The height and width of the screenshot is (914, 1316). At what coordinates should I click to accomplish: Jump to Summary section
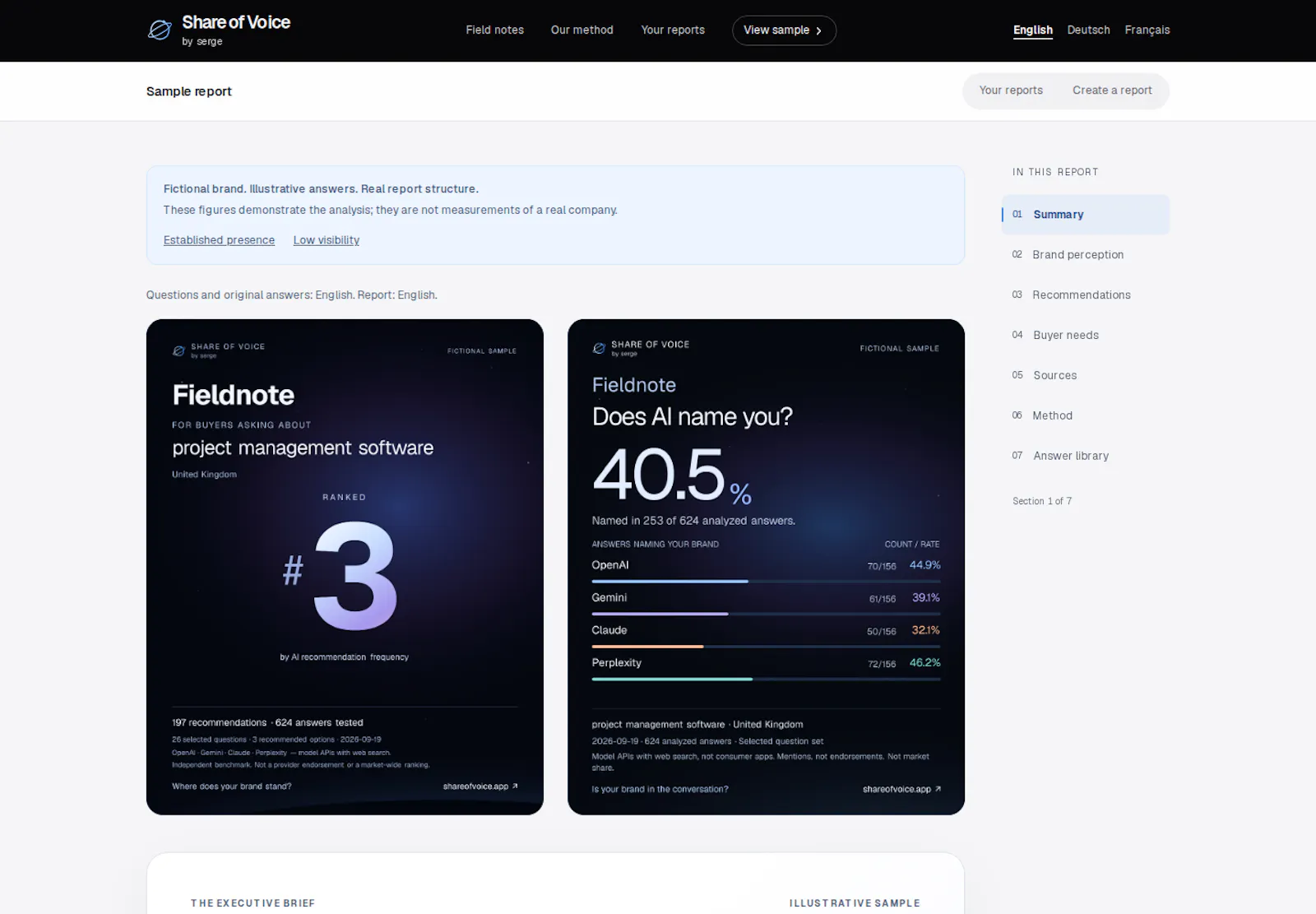pos(1085,215)
